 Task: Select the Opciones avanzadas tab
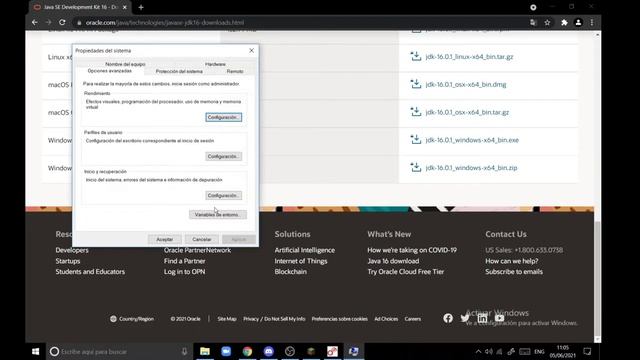[x=109, y=71]
